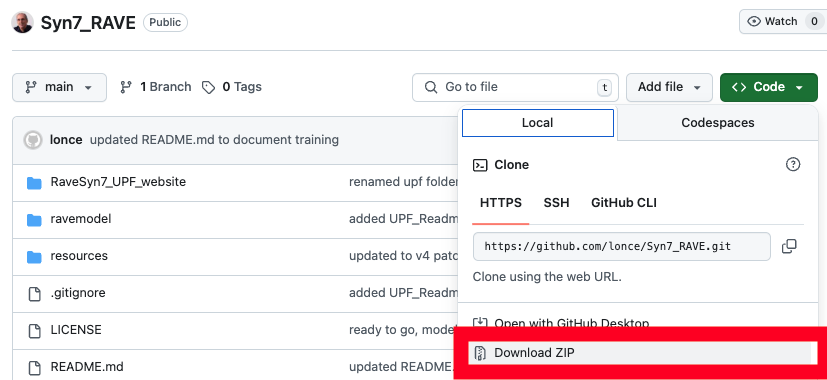
Task: Select the Local tab
Action: pos(538,123)
